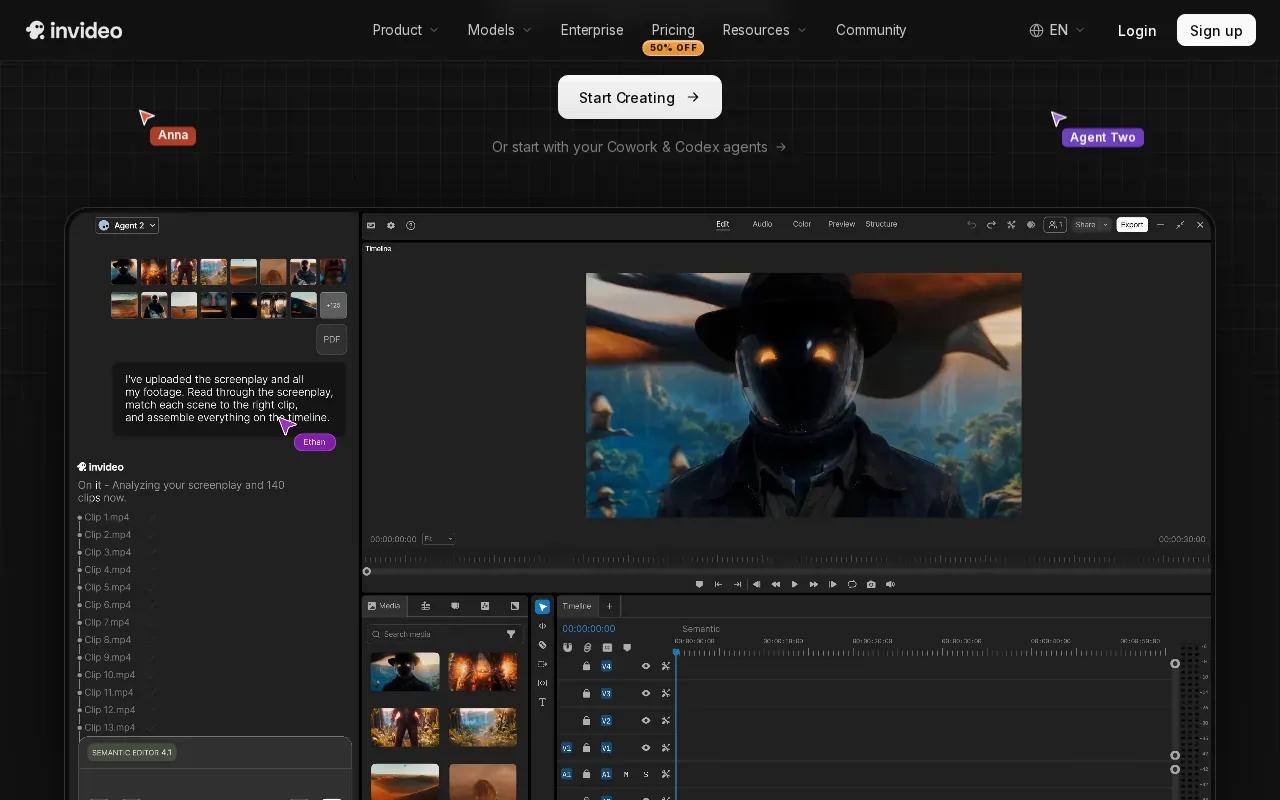
Task: Hide track V2 with the eye icon
Action: coord(646,720)
